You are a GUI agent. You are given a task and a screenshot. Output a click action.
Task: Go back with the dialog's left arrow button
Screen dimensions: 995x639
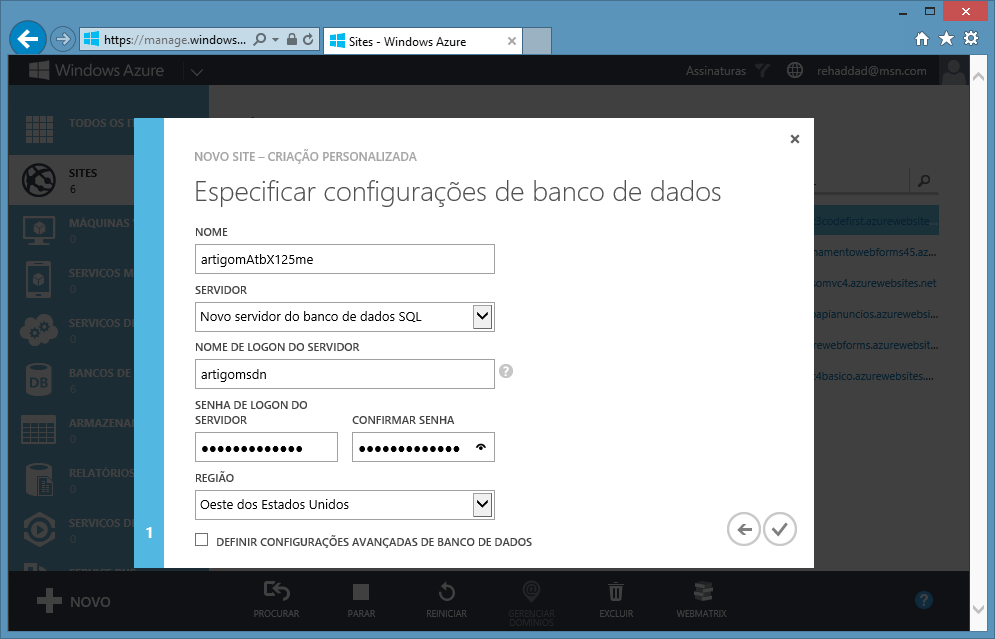pyautogui.click(x=744, y=529)
